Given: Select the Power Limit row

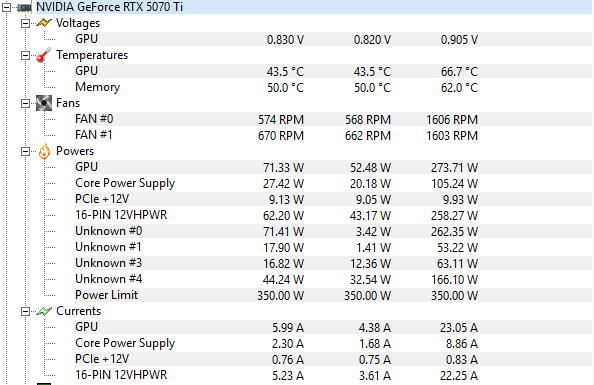Looking at the screenshot, I should coord(333,295).
